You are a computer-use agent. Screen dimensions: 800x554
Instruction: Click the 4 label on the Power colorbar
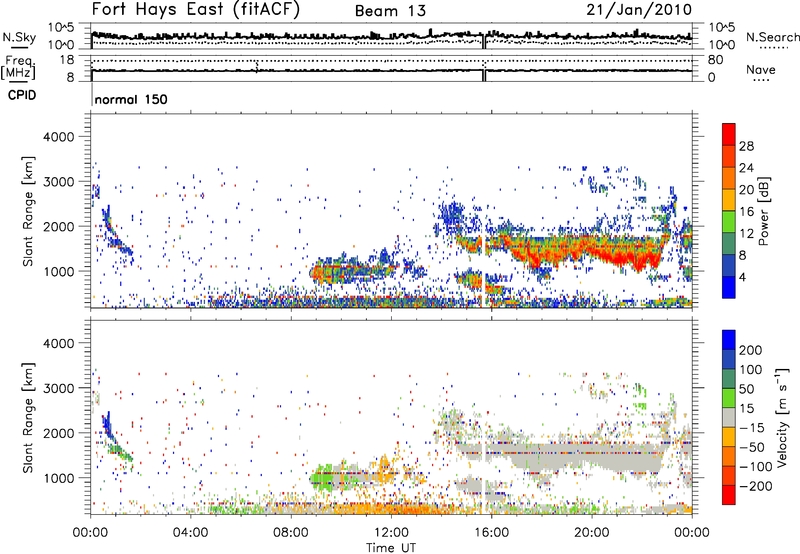pyautogui.click(x=743, y=277)
